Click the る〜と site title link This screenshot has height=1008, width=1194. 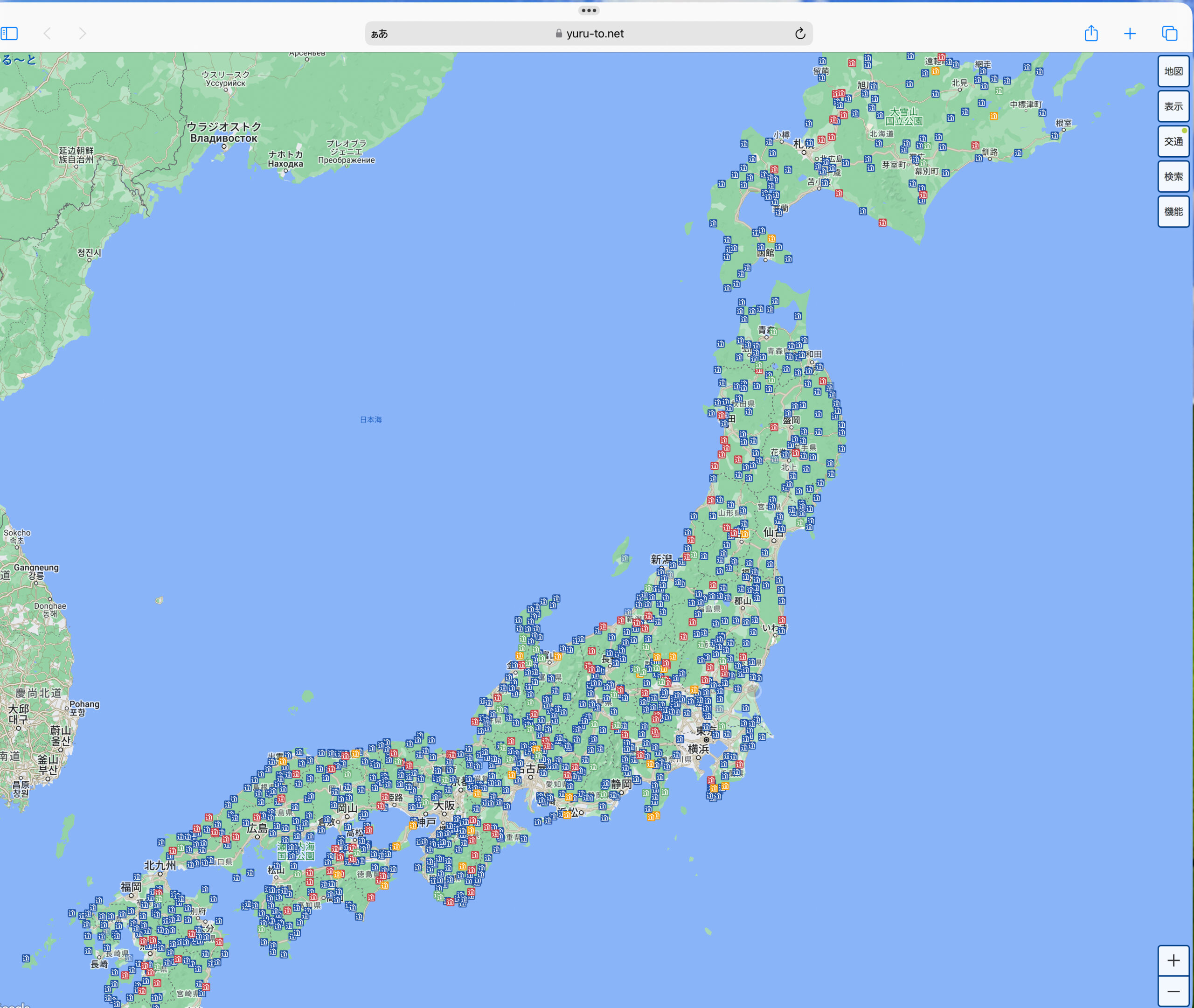(18, 59)
